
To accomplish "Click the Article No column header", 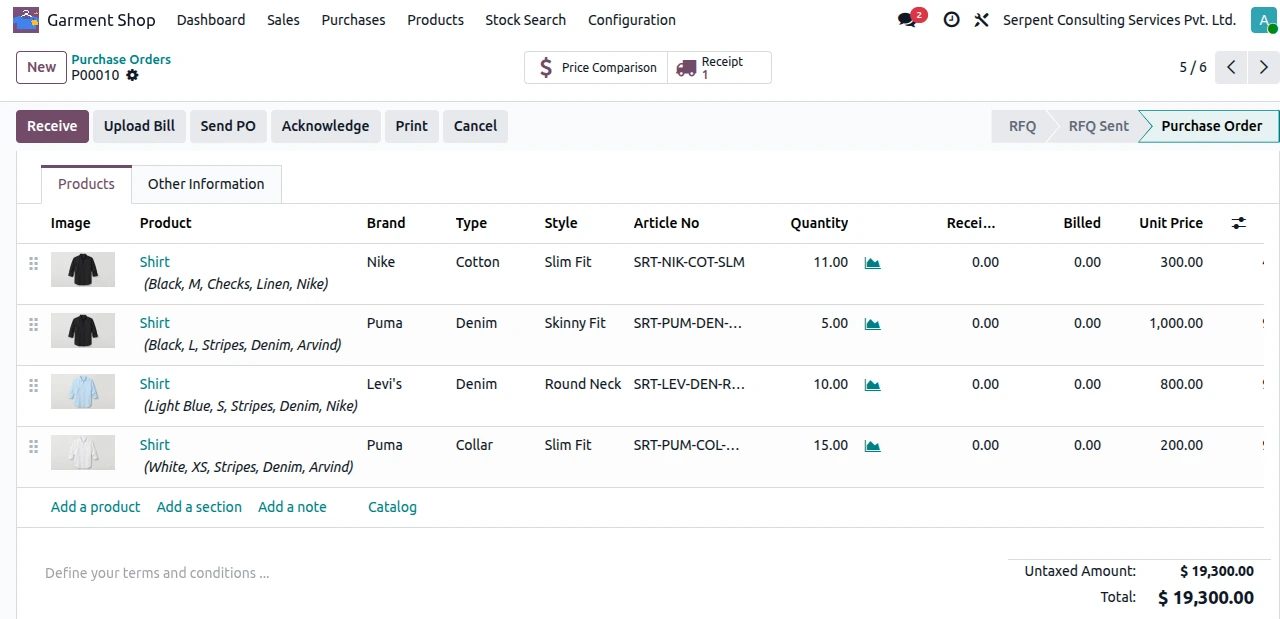I will click(x=666, y=223).
